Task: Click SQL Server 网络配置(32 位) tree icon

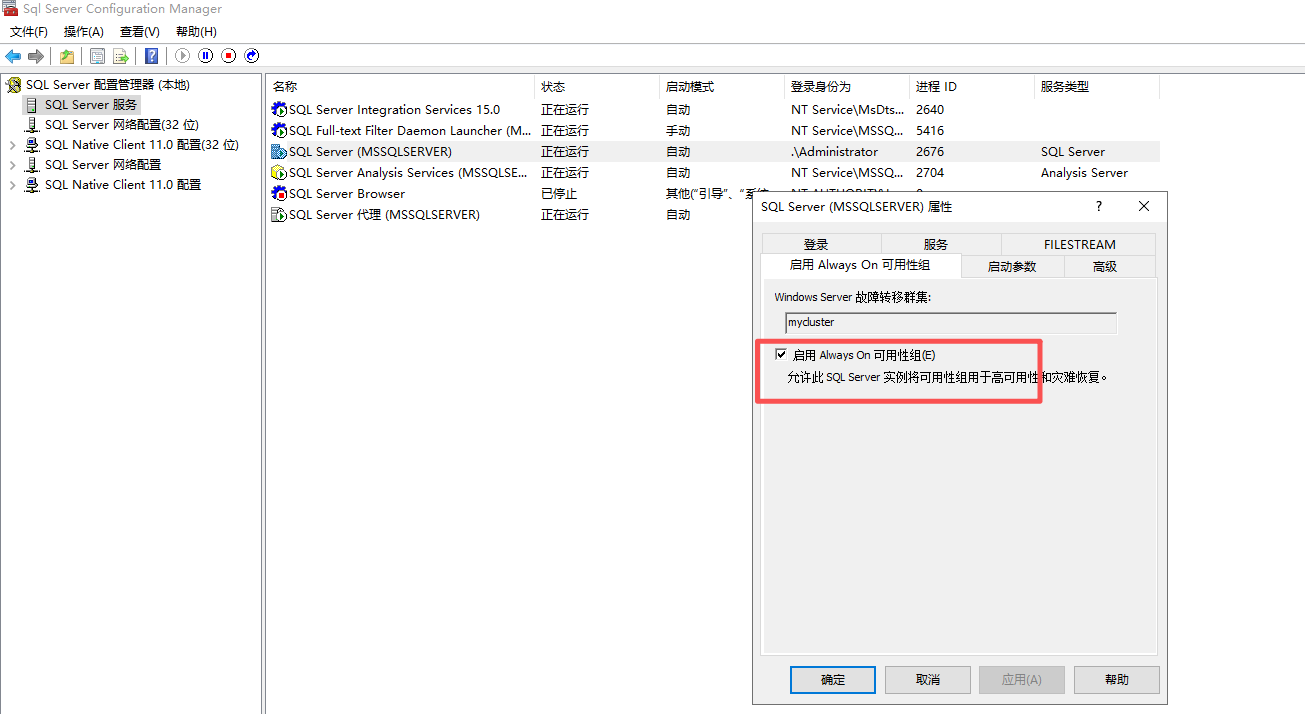Action: [32, 125]
